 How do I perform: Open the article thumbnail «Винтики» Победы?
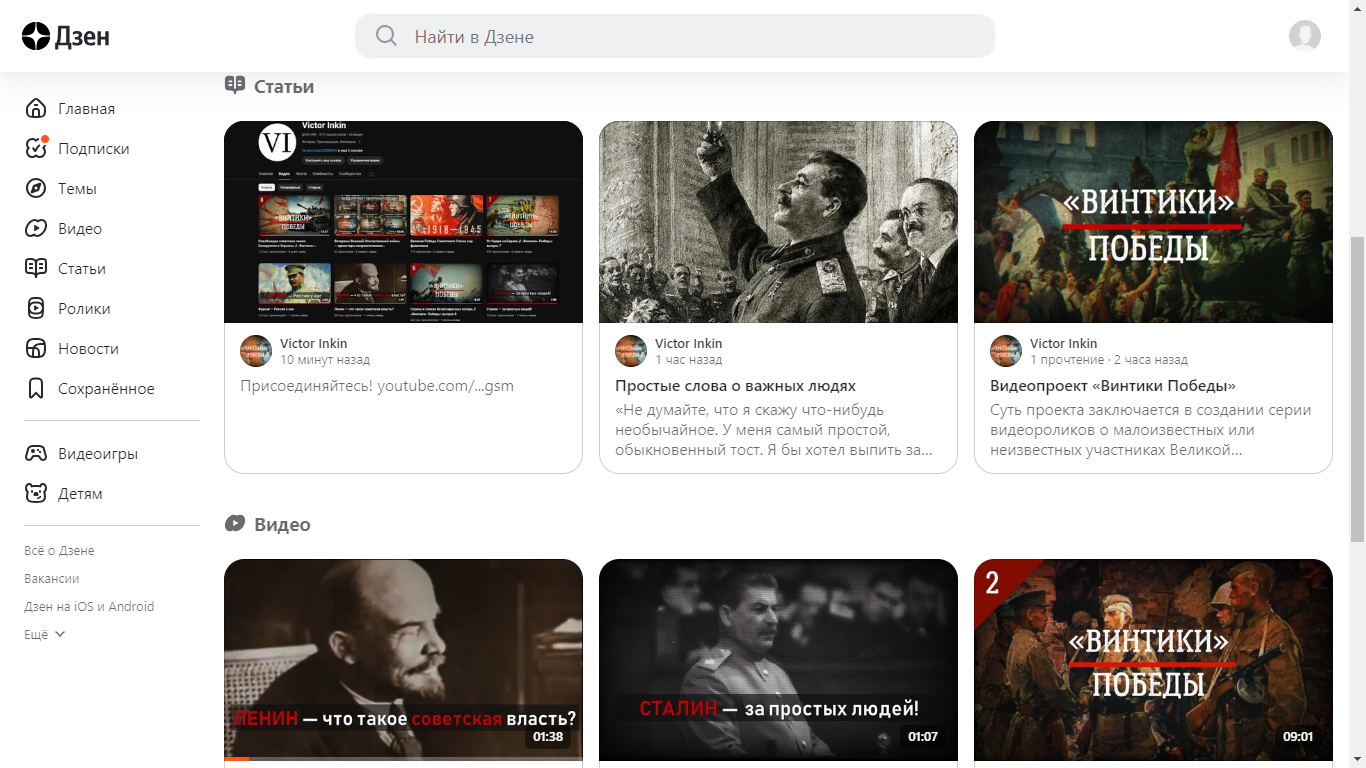pos(1153,222)
